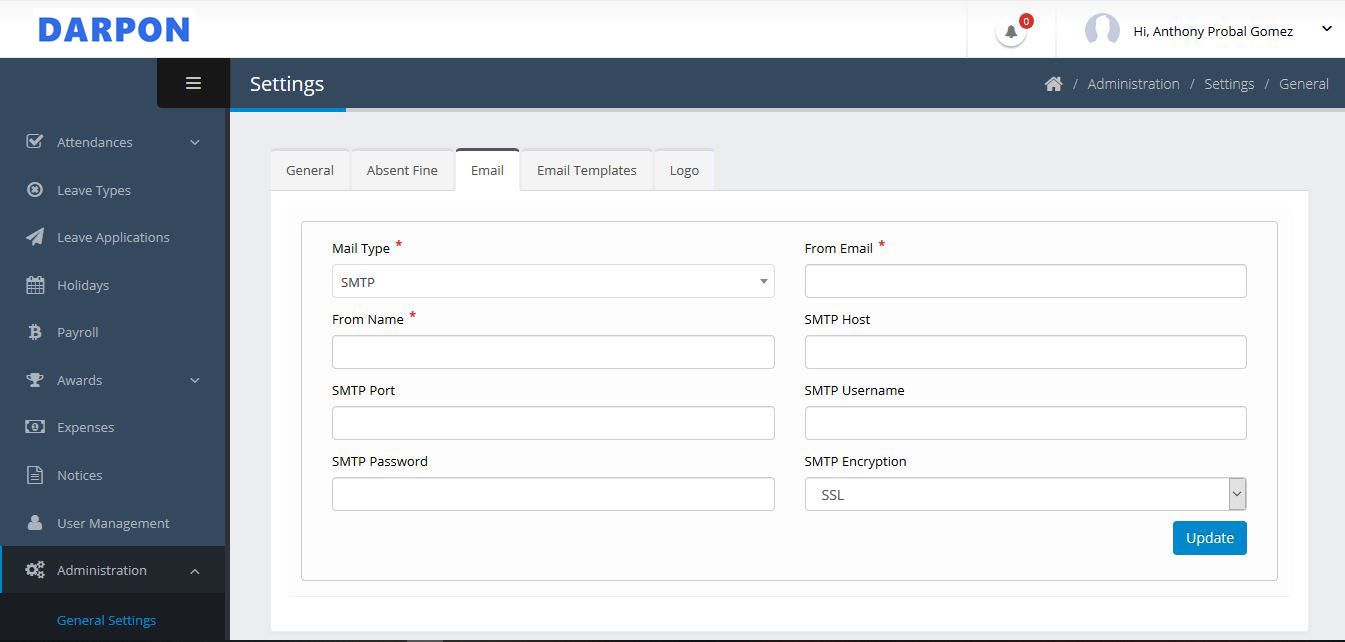
Task: Click the From Email input field
Action: coord(1025,281)
